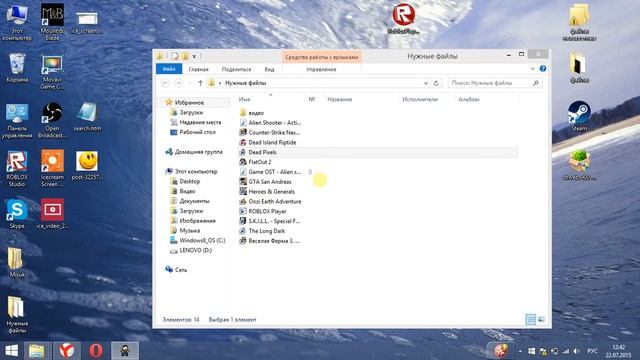Open the Поделиться ribbon tab
The width and height of the screenshot is (640, 360).
coord(236,69)
